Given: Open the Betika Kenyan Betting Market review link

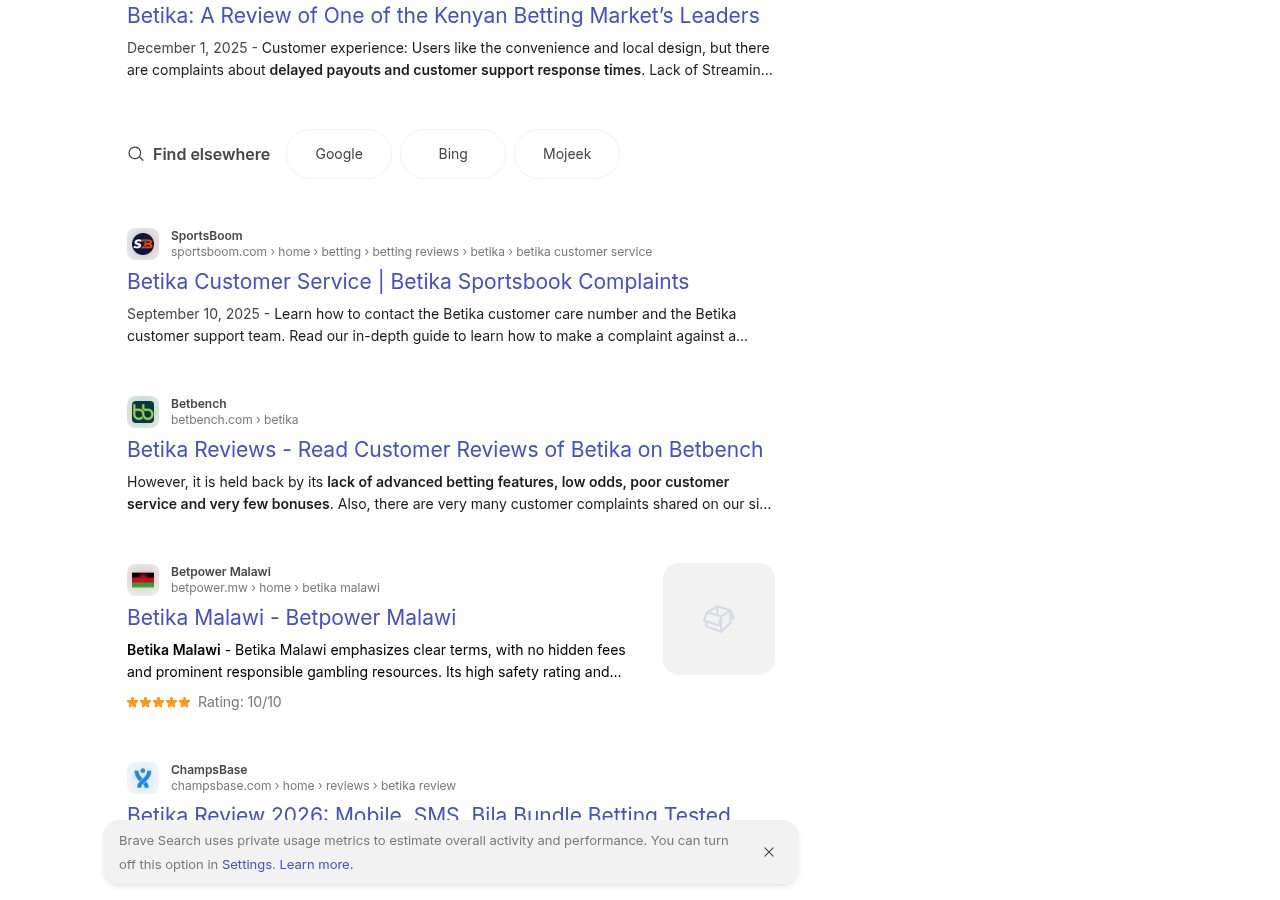Looking at the screenshot, I should 443,16.
